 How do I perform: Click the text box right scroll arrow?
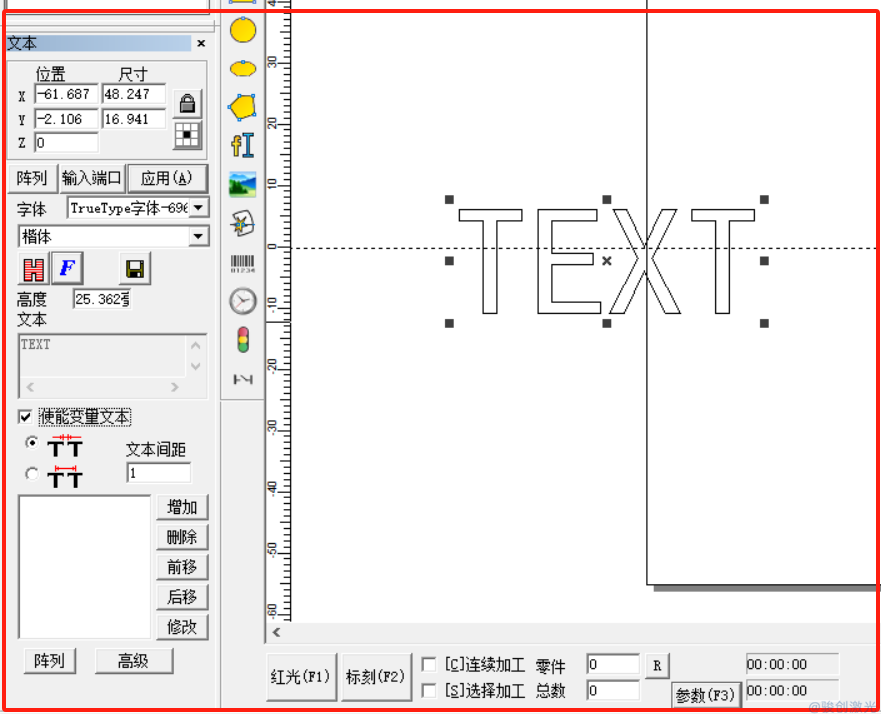click(x=175, y=387)
